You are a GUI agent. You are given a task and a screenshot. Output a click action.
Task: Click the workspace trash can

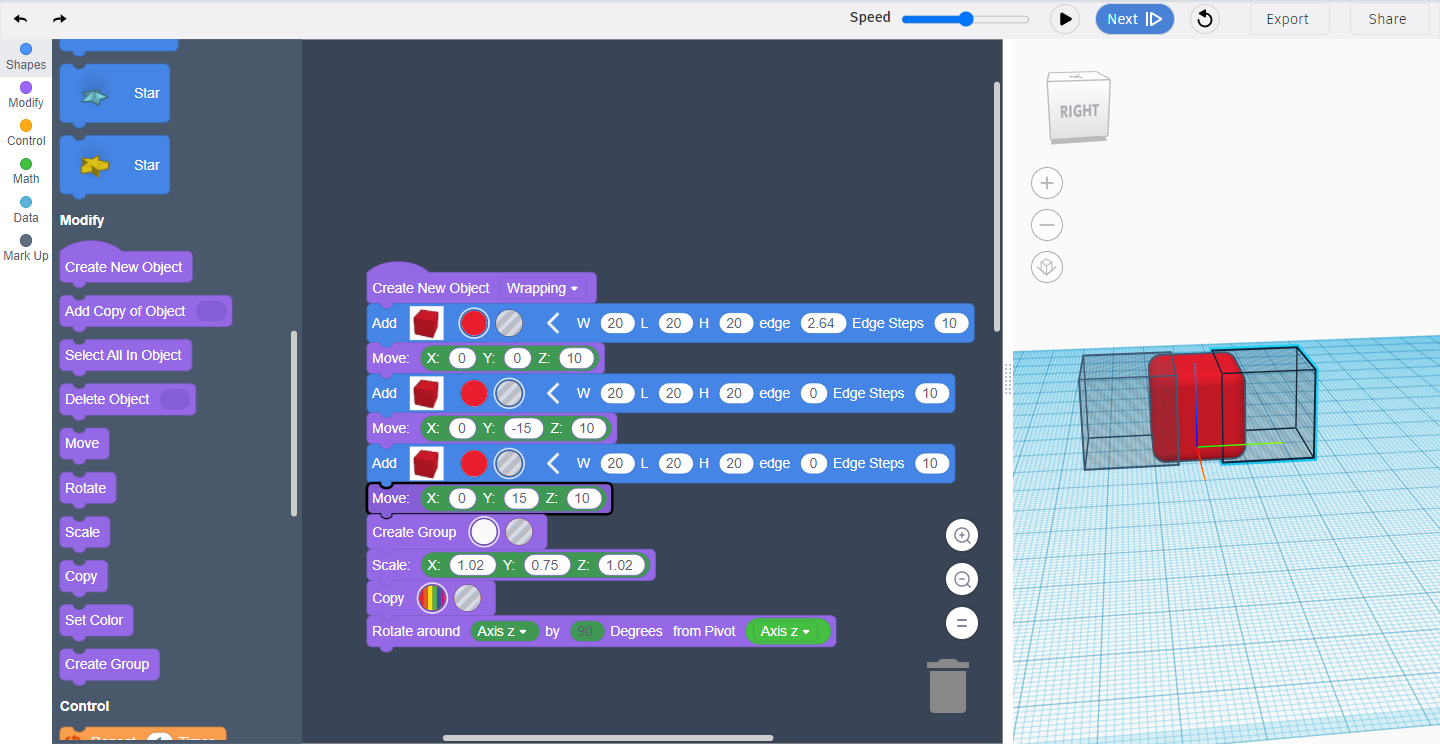pos(948,686)
